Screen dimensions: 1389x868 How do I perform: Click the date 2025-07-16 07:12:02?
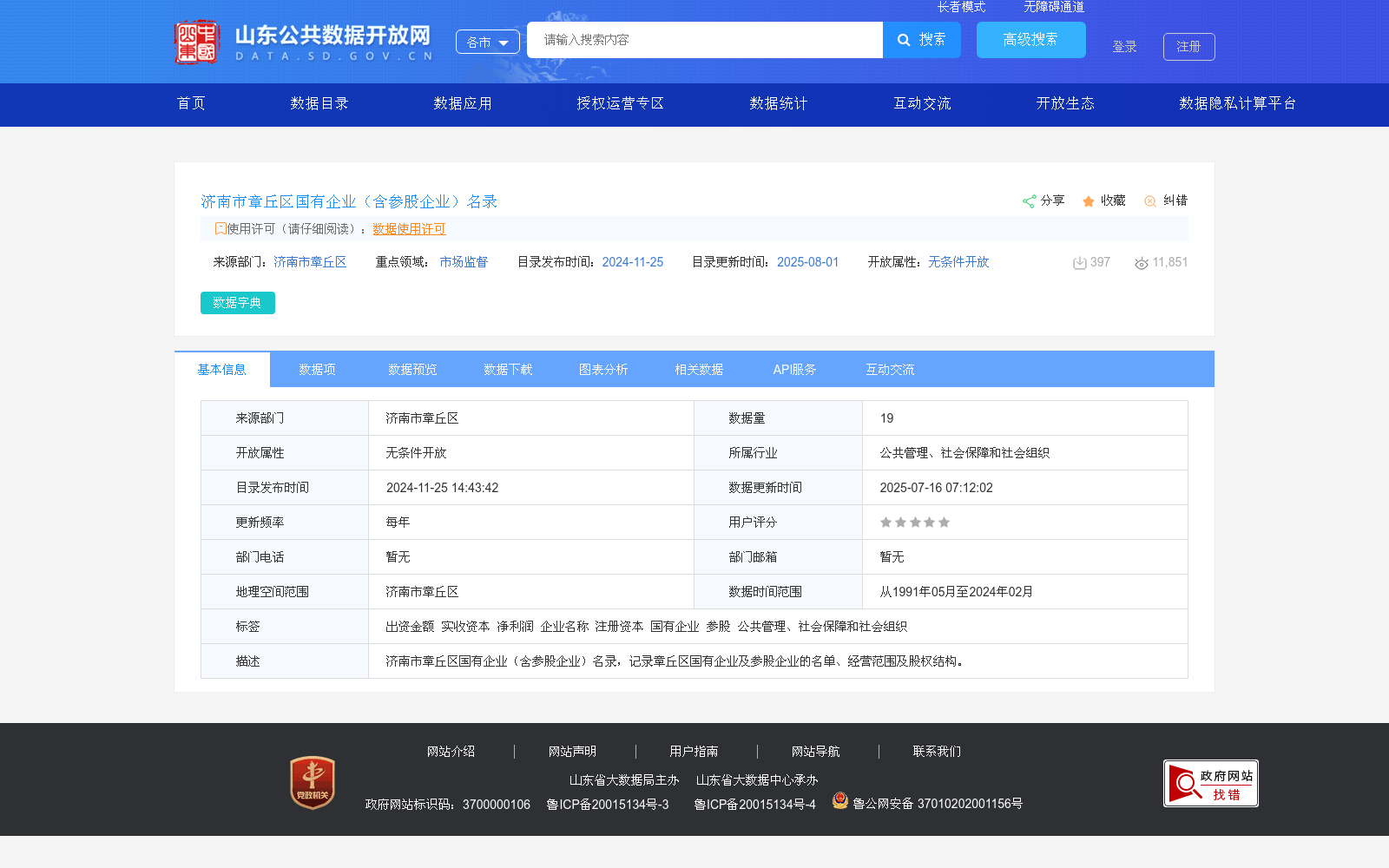(937, 488)
